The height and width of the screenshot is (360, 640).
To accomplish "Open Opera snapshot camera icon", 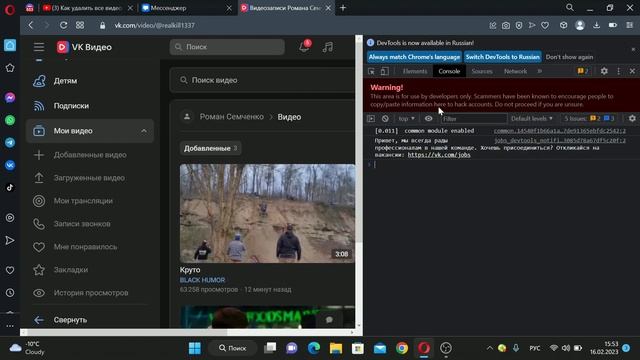I will 506,25.
